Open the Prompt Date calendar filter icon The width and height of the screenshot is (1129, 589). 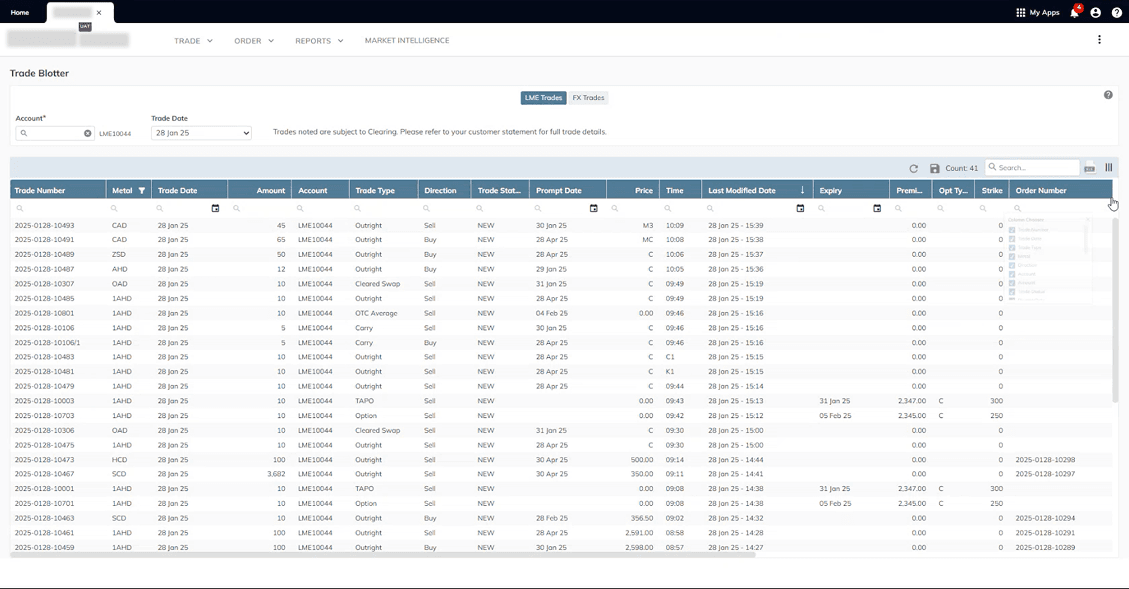tap(594, 208)
